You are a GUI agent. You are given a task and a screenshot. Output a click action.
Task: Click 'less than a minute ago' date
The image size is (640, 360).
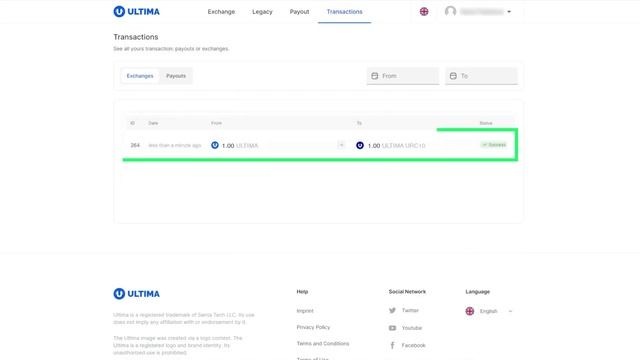pyautogui.click(x=175, y=145)
